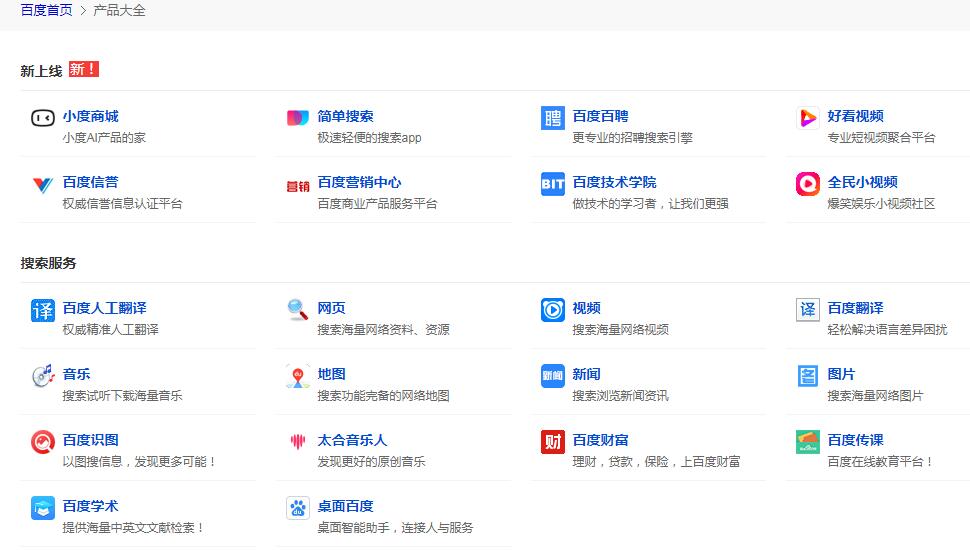Click the 百度财富 red icon
This screenshot has width=970, height=550.
tap(553, 442)
